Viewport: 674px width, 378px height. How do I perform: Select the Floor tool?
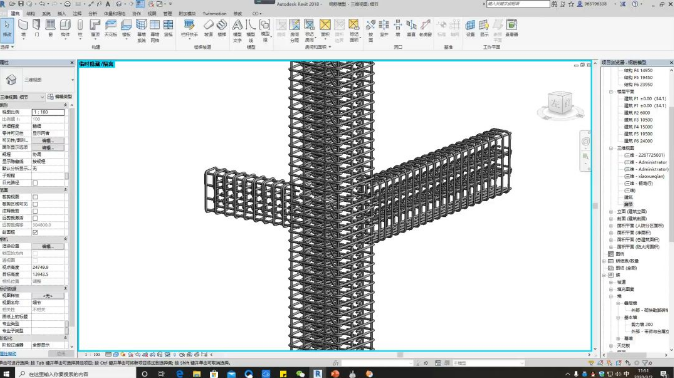point(126,29)
